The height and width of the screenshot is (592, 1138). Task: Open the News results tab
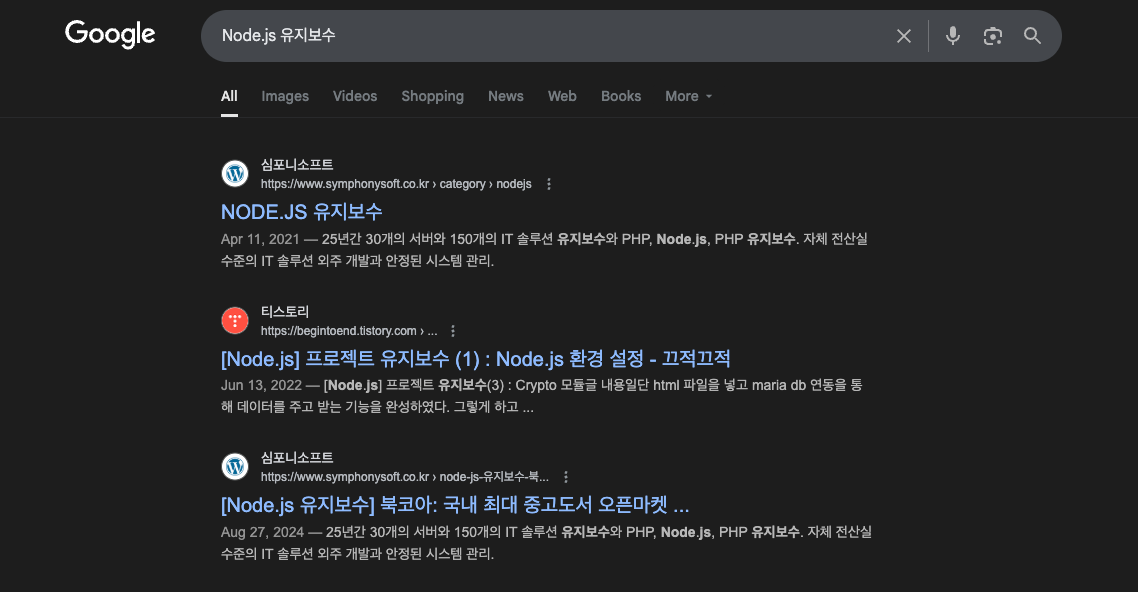coord(506,96)
